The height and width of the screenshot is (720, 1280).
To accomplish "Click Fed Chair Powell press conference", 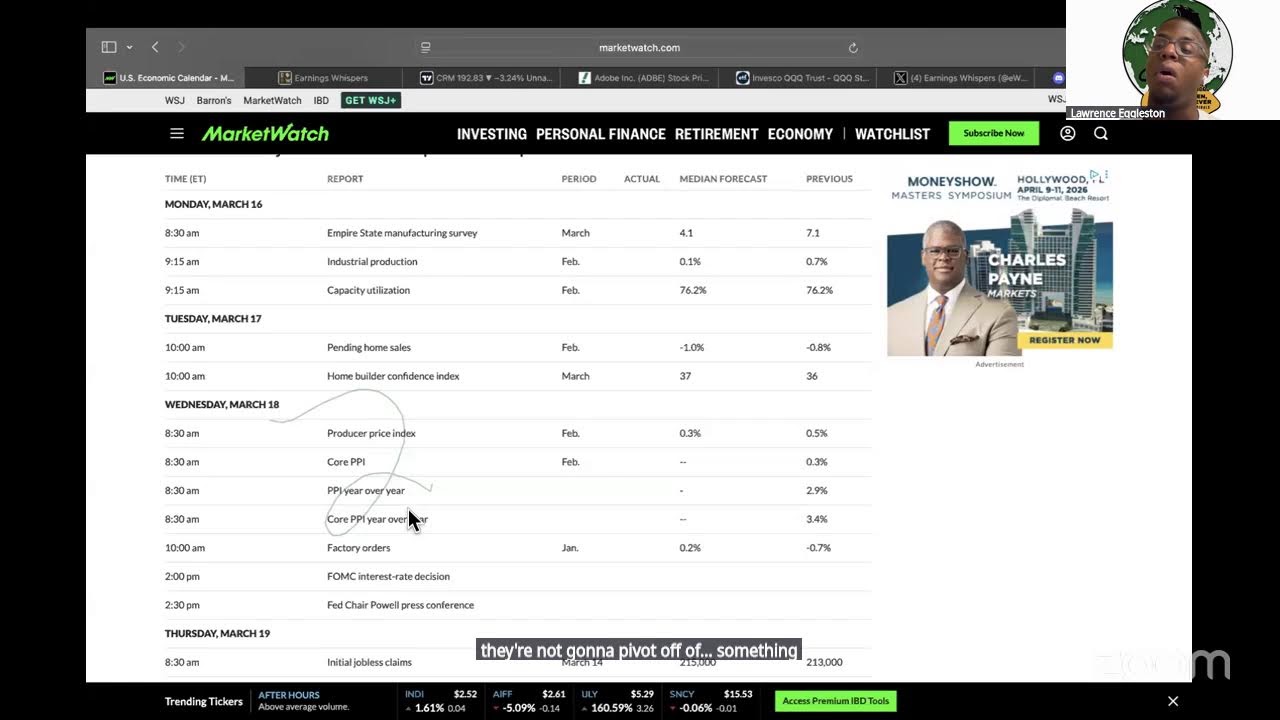I will (400, 605).
